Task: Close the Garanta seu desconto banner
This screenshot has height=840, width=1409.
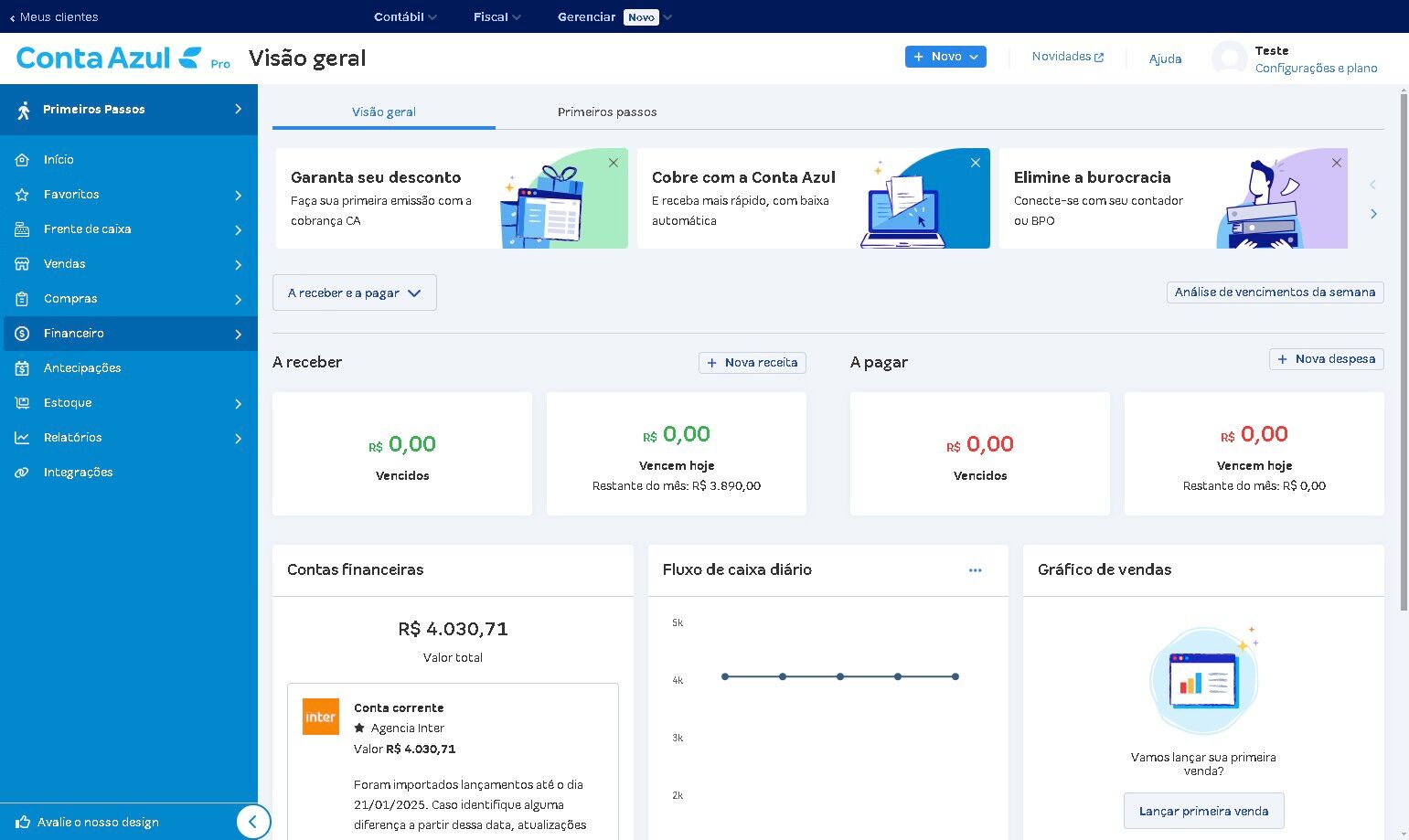Action: pyautogui.click(x=614, y=163)
